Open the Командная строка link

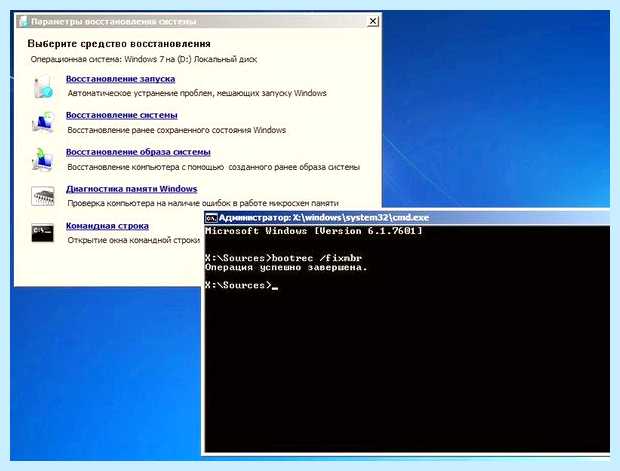pos(107,226)
